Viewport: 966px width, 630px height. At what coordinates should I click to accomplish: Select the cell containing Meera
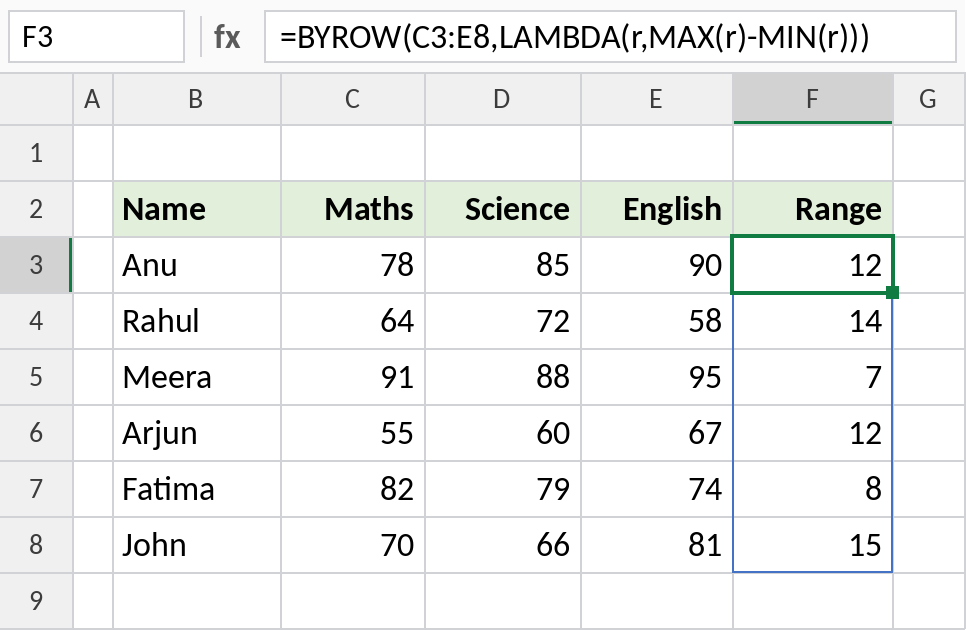[197, 377]
